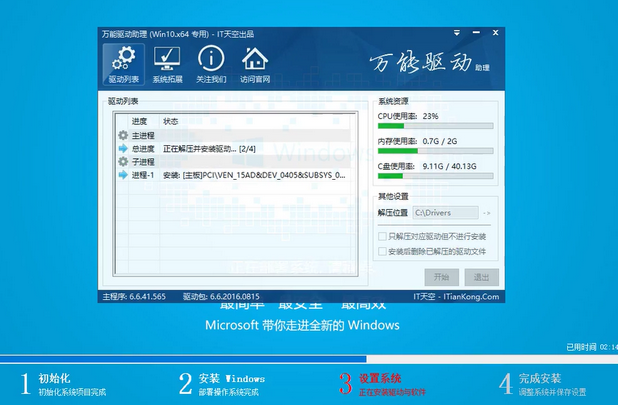618x406 pixels.
Task: Click the C盘使用率 progress bar
Action: [436, 176]
